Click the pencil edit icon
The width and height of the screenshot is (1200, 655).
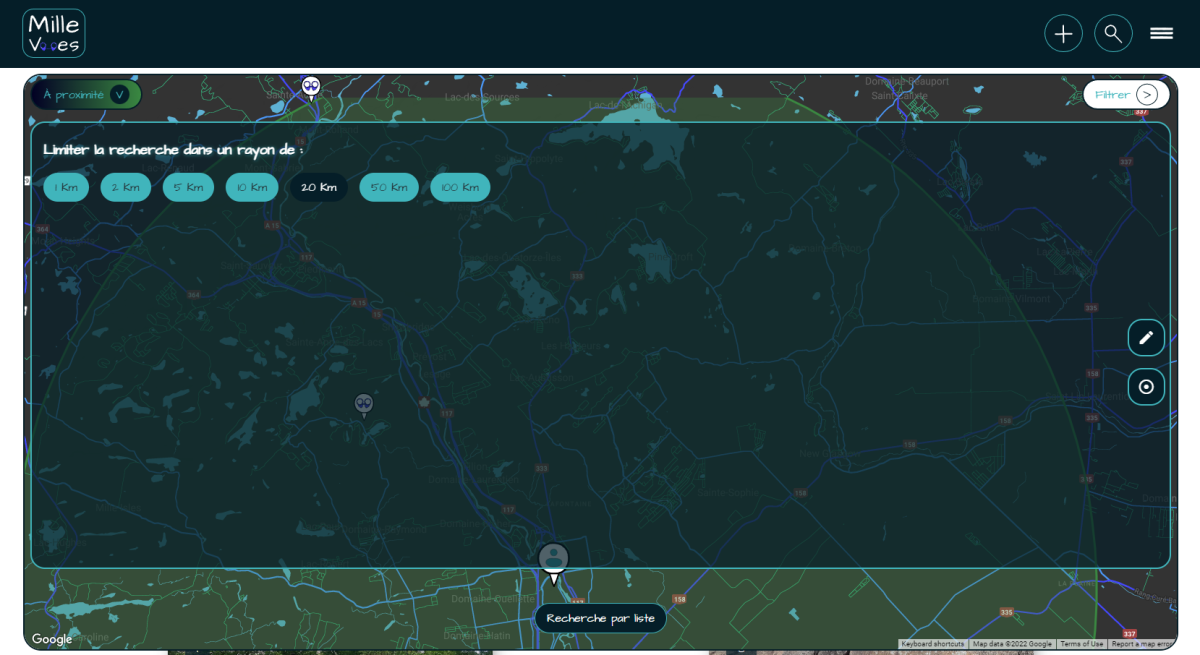point(1146,338)
